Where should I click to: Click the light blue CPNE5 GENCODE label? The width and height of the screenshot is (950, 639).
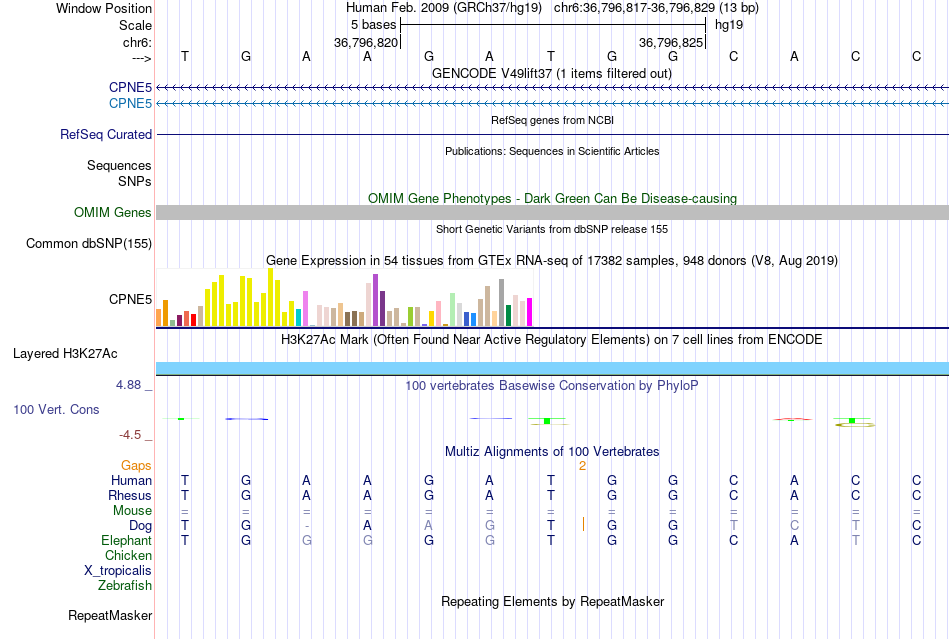click(130, 103)
